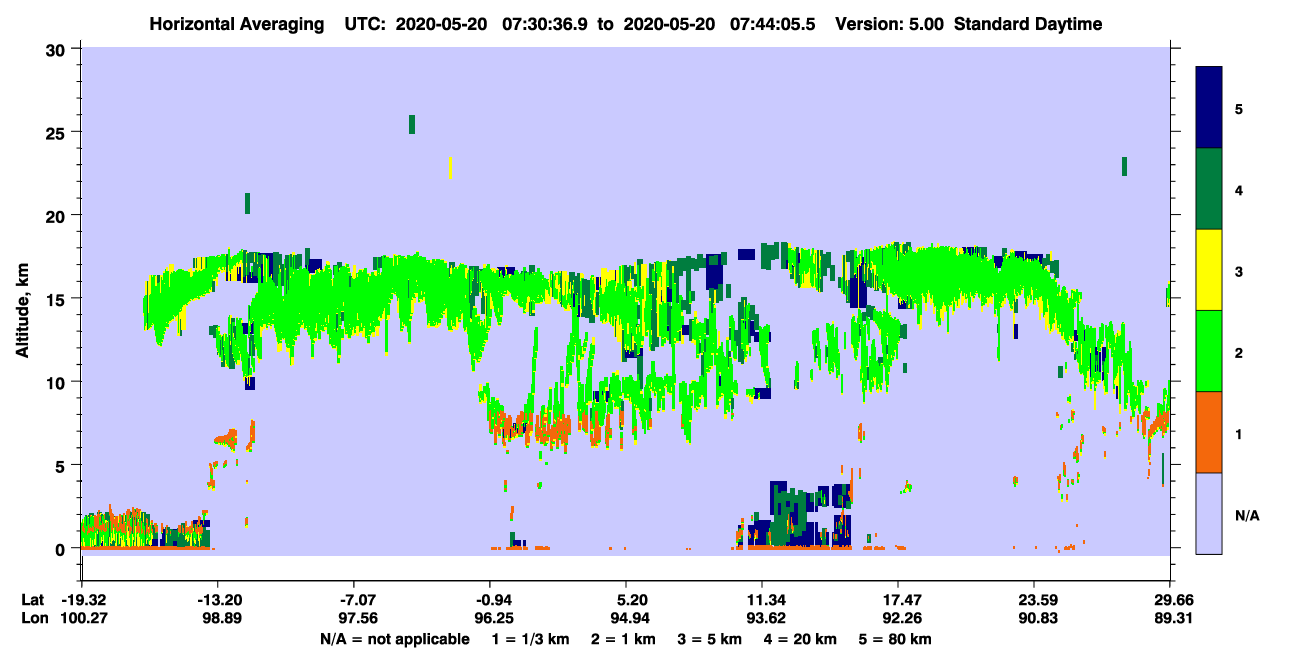Click the '3 = 5 km' legend entry
The width and height of the screenshot is (1300, 667).
709,639
